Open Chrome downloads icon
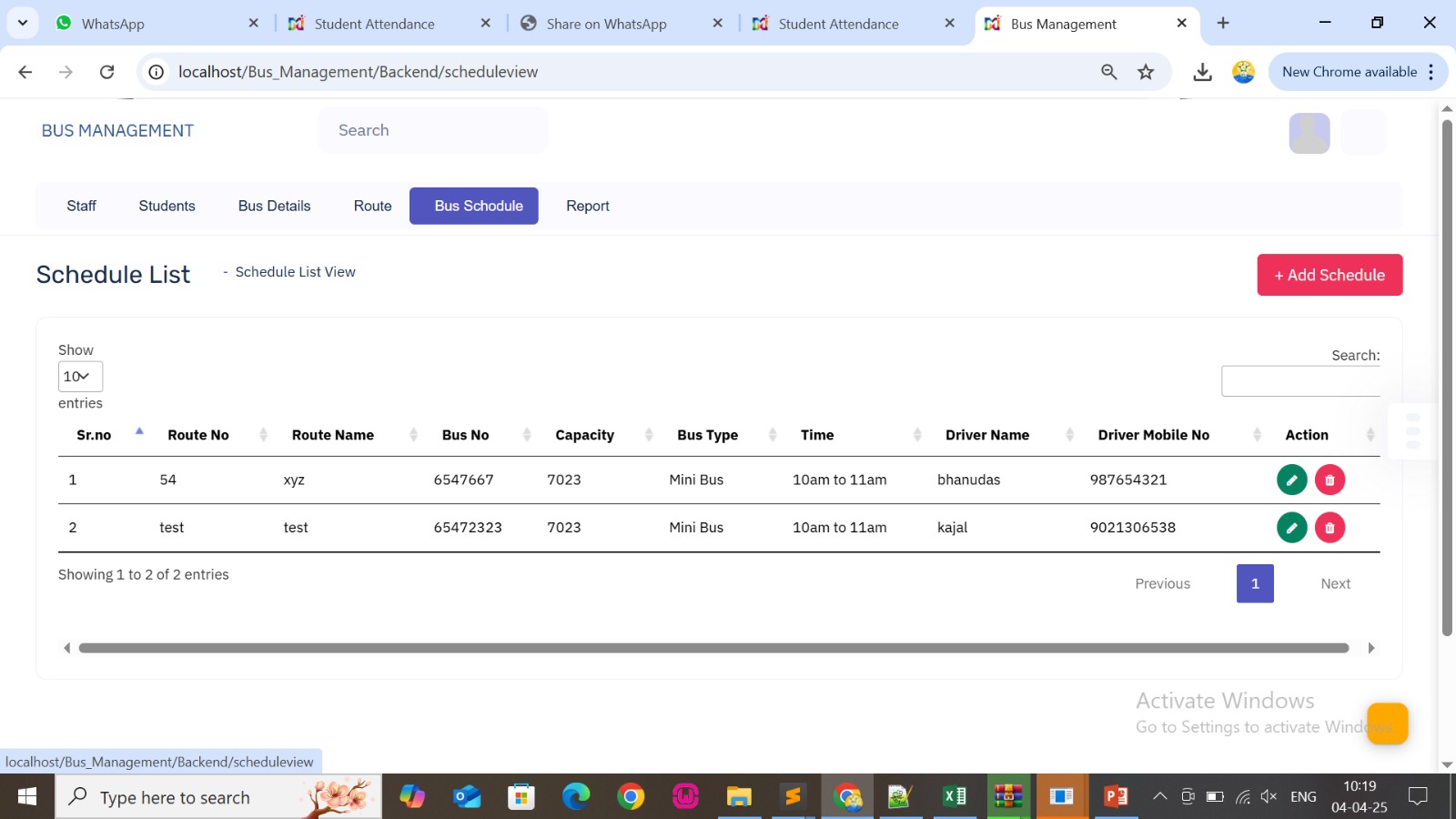 [x=1202, y=72]
